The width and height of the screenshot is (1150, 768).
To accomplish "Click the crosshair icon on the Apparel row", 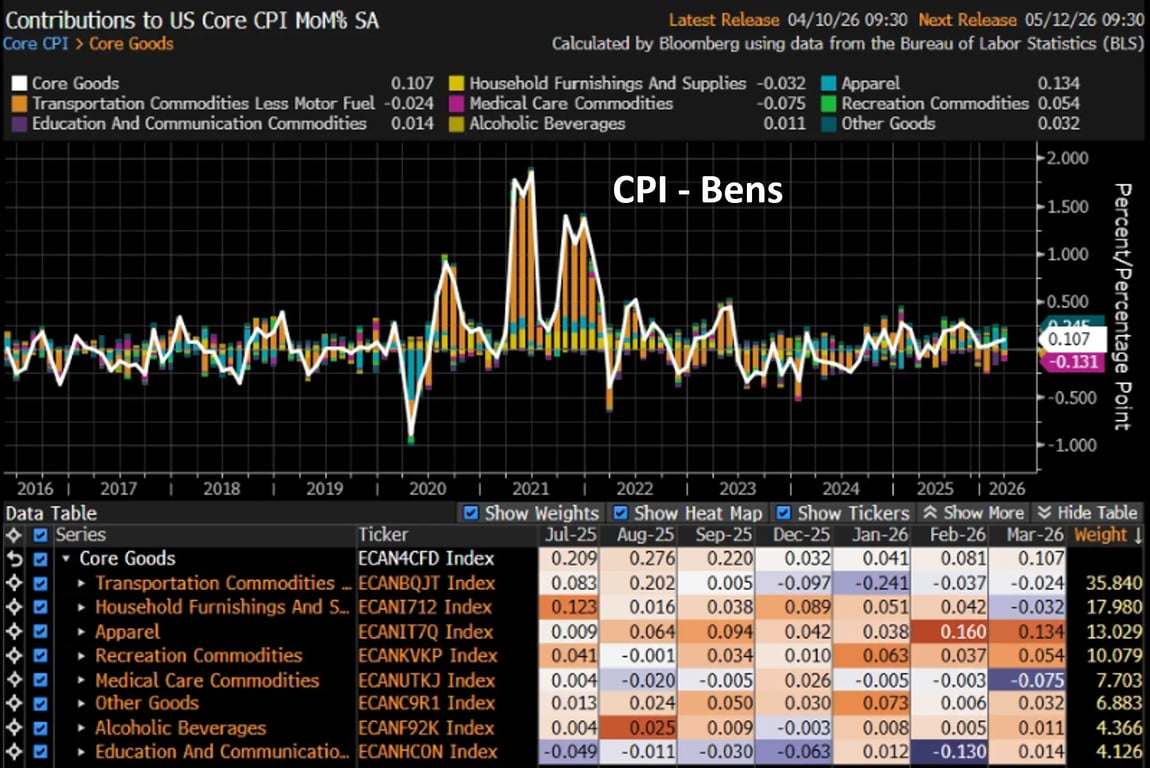I will point(13,632).
